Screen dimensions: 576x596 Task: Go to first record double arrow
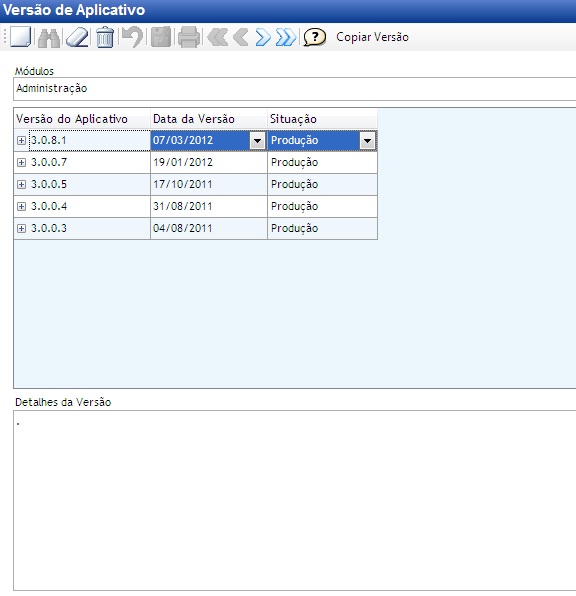pos(218,38)
